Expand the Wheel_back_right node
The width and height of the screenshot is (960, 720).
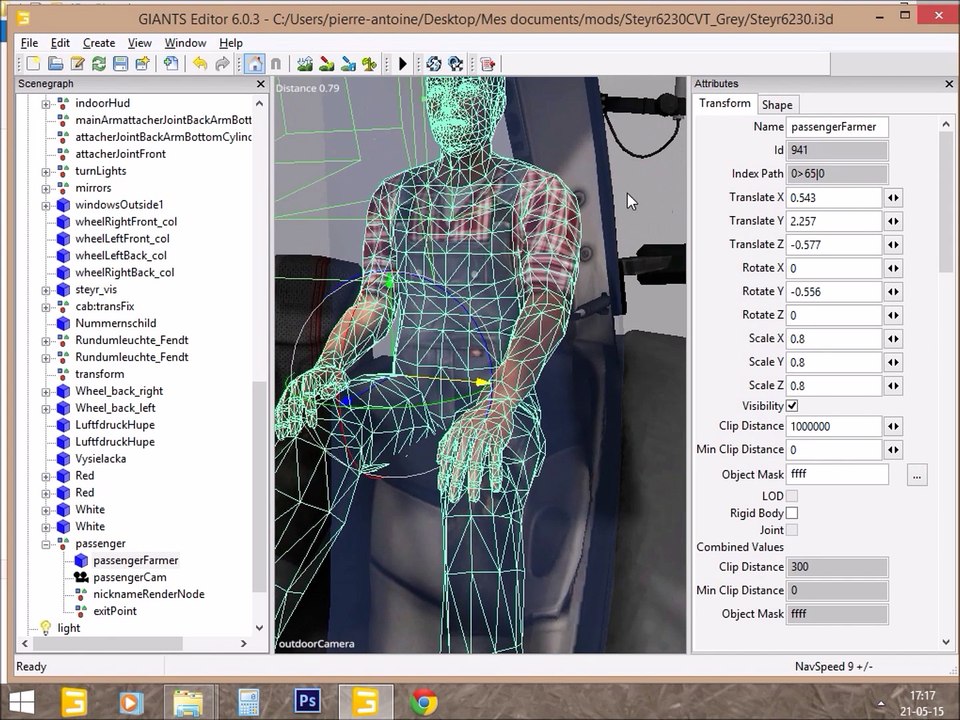[x=46, y=391]
